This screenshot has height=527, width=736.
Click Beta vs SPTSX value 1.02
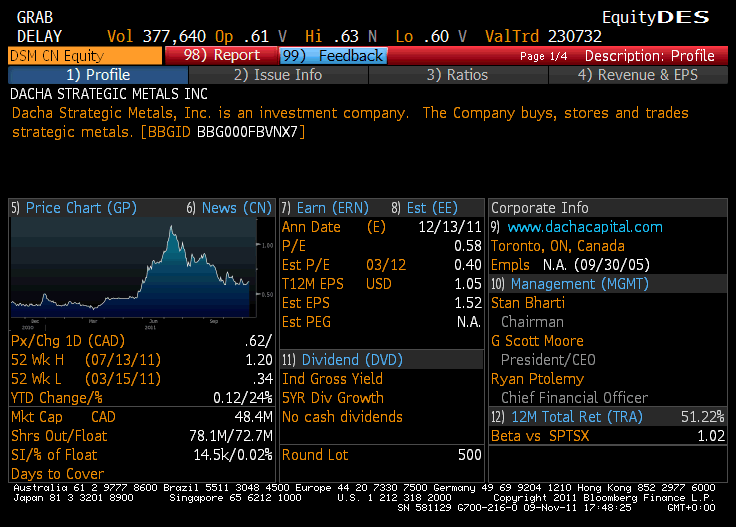(711, 436)
